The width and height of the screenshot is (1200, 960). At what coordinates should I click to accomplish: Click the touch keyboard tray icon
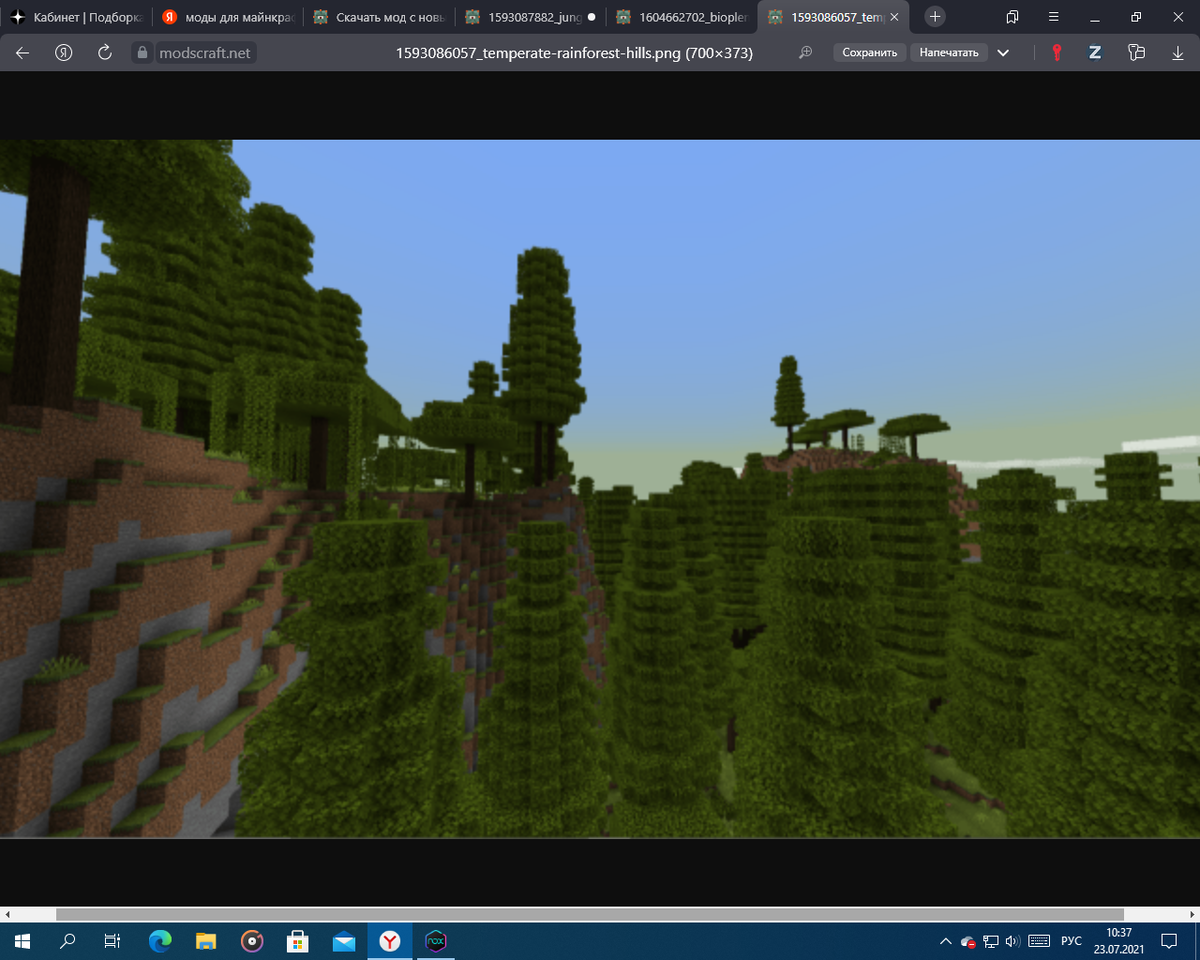[x=1039, y=941]
